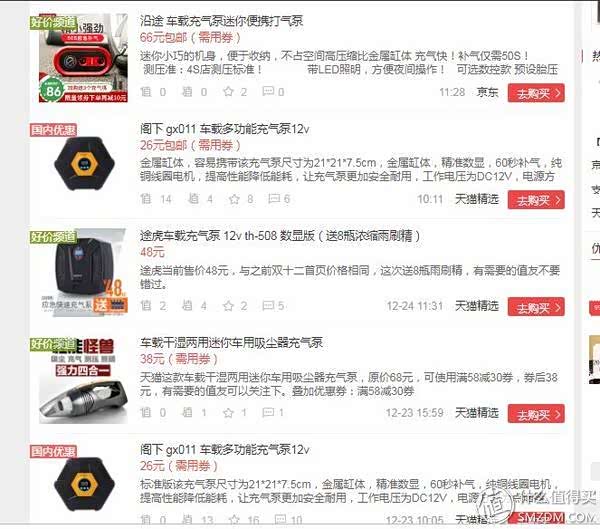Viewport: 600px width, 529px height.
Task: Click not-worth icon with 4 votes on gx011
Action: pos(193,199)
